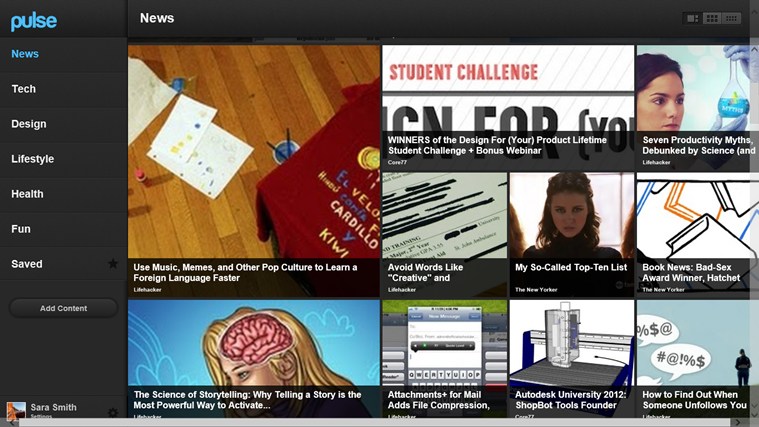Click the horizontal scrollbar track at bottom
Viewport: 759px width, 427px height.
tap(373, 423)
